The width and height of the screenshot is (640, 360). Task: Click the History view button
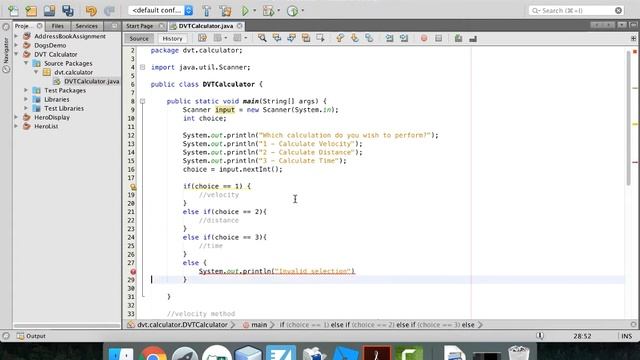[172, 38]
